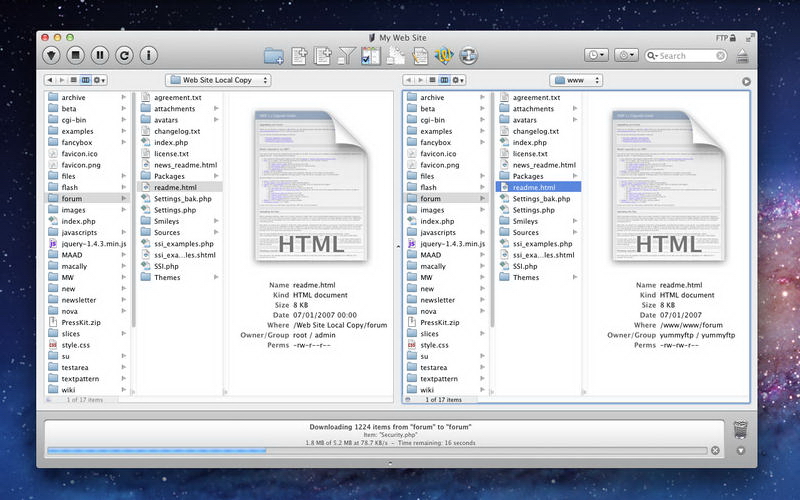This screenshot has width=800, height=500.
Task: Click the filter funnel toolbar icon
Action: (347, 56)
